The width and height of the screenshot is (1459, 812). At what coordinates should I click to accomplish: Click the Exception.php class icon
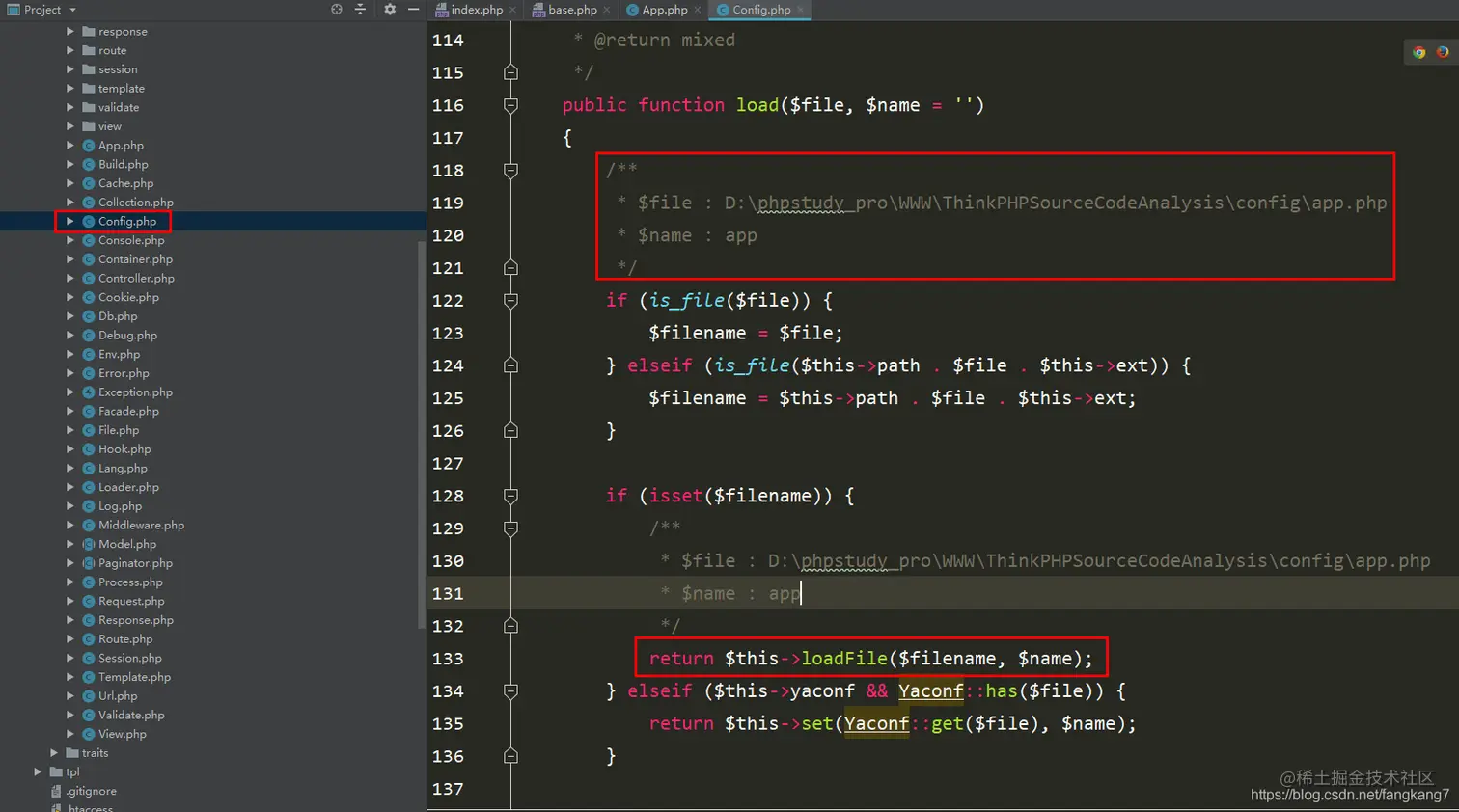coord(89,392)
